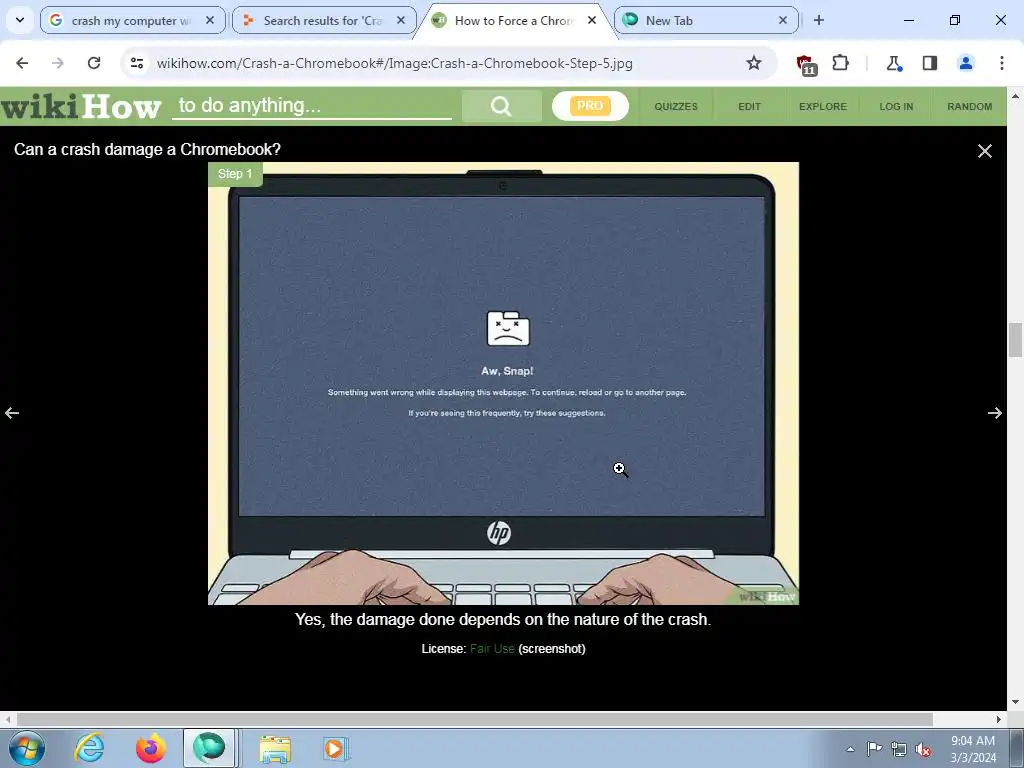Click the muted volume tray icon
The image size is (1024, 768).
coord(923,749)
